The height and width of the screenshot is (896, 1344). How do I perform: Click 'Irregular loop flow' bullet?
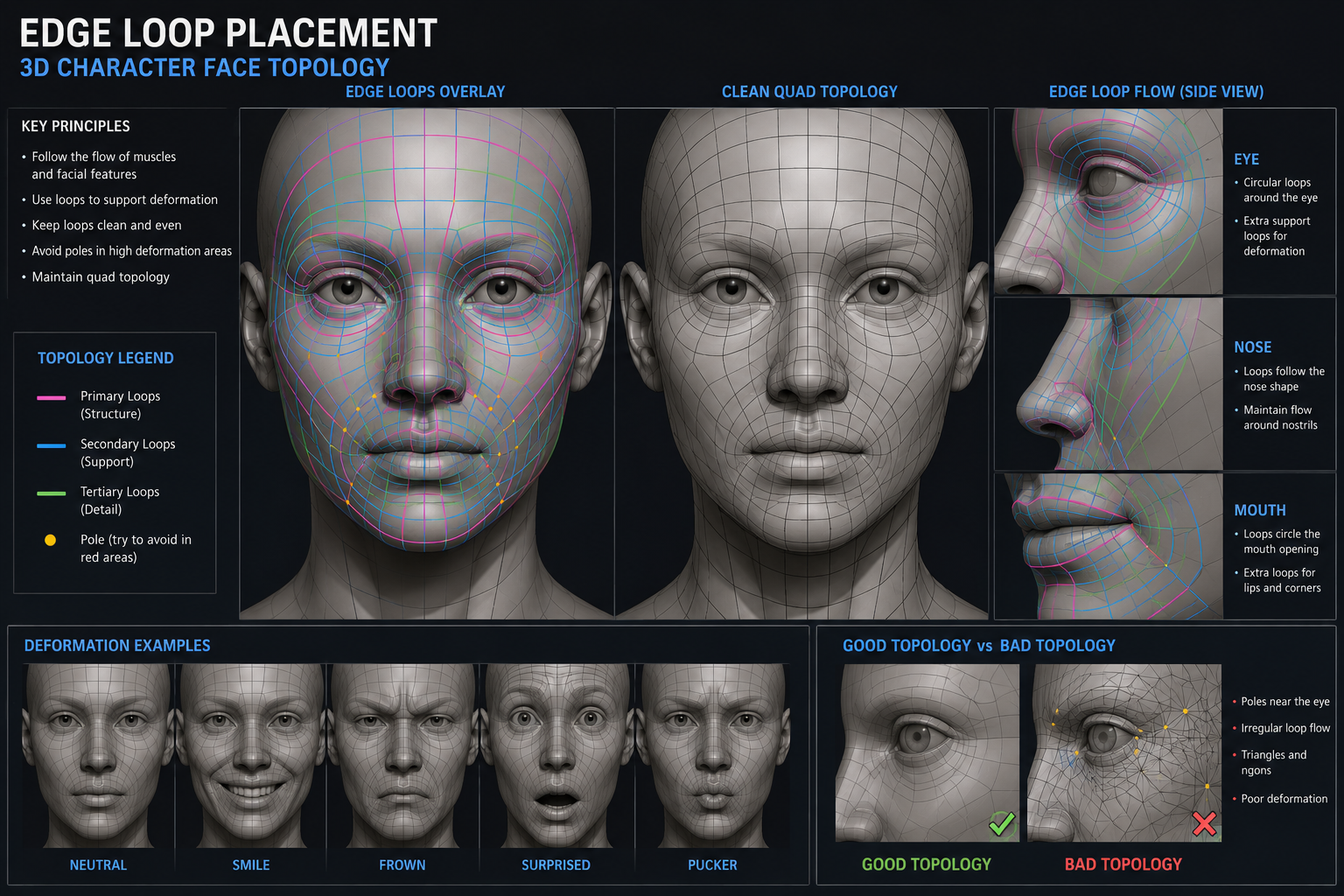(x=1281, y=728)
